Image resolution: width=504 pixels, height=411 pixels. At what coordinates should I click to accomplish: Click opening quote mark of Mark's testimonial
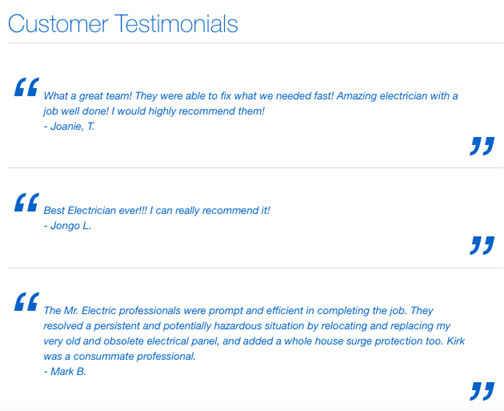click(x=27, y=302)
